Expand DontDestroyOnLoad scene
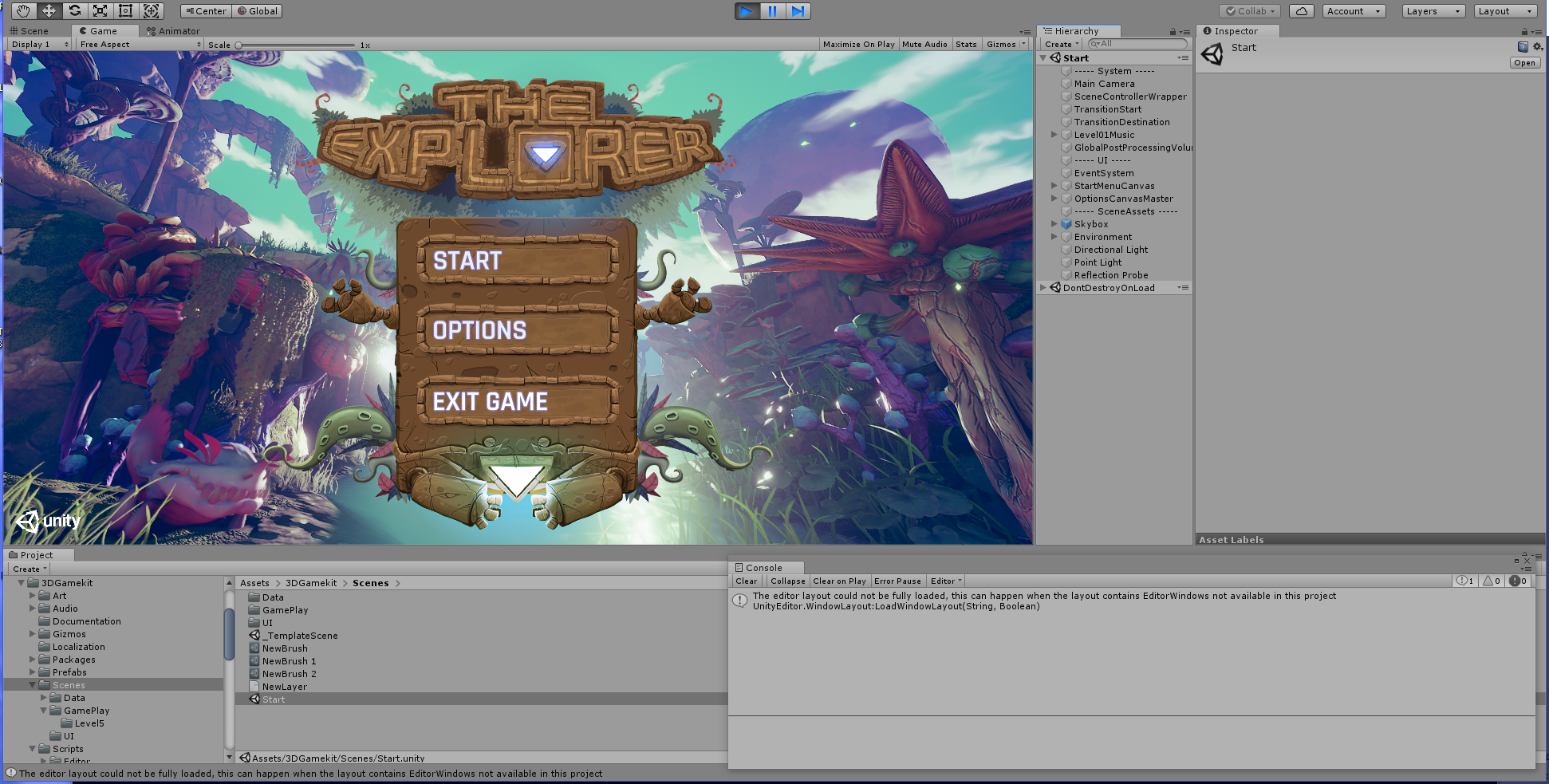Image resolution: width=1549 pixels, height=784 pixels. 1043,288
